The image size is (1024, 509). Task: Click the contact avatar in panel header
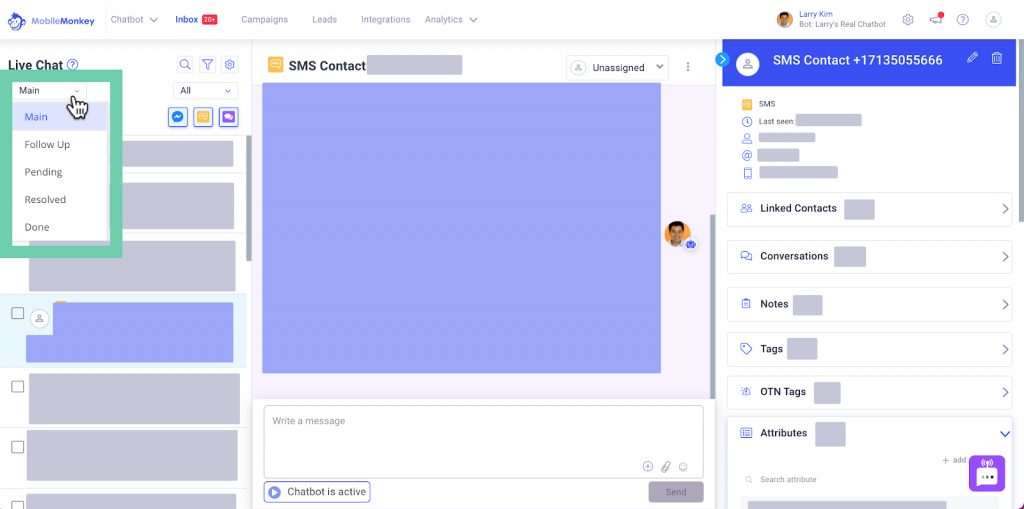(748, 64)
